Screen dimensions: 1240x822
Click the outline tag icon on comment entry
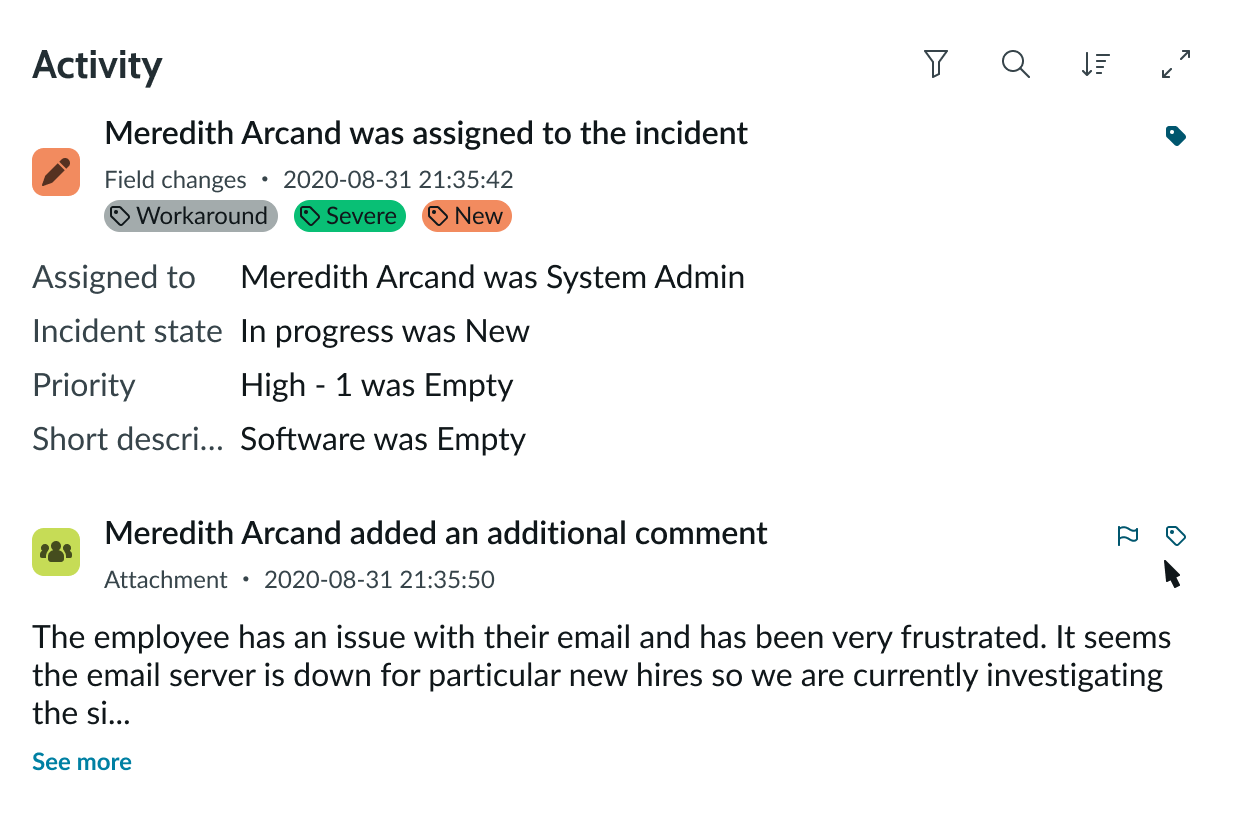tap(1176, 536)
